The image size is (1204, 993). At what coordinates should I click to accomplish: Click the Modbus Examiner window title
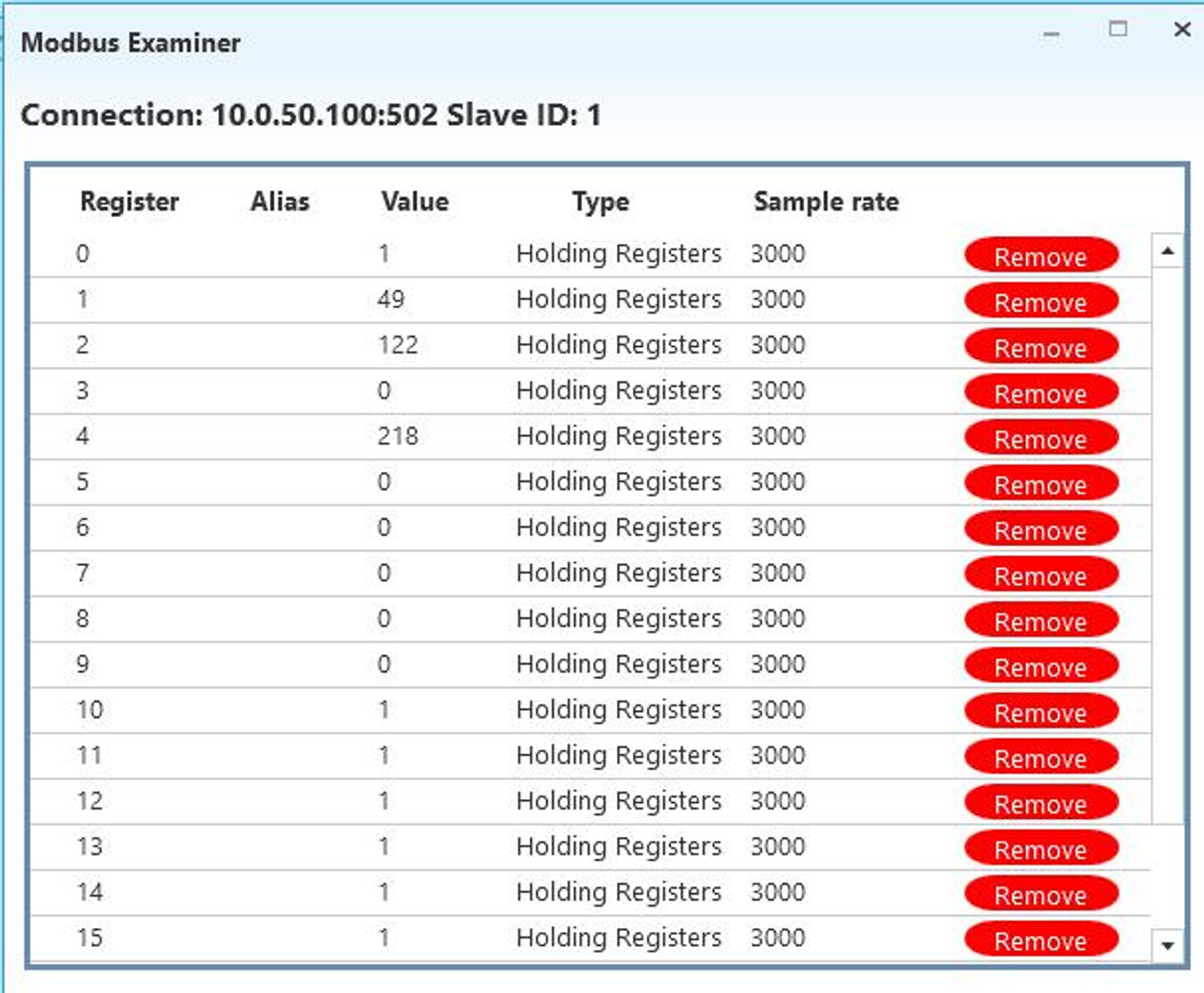[x=131, y=42]
